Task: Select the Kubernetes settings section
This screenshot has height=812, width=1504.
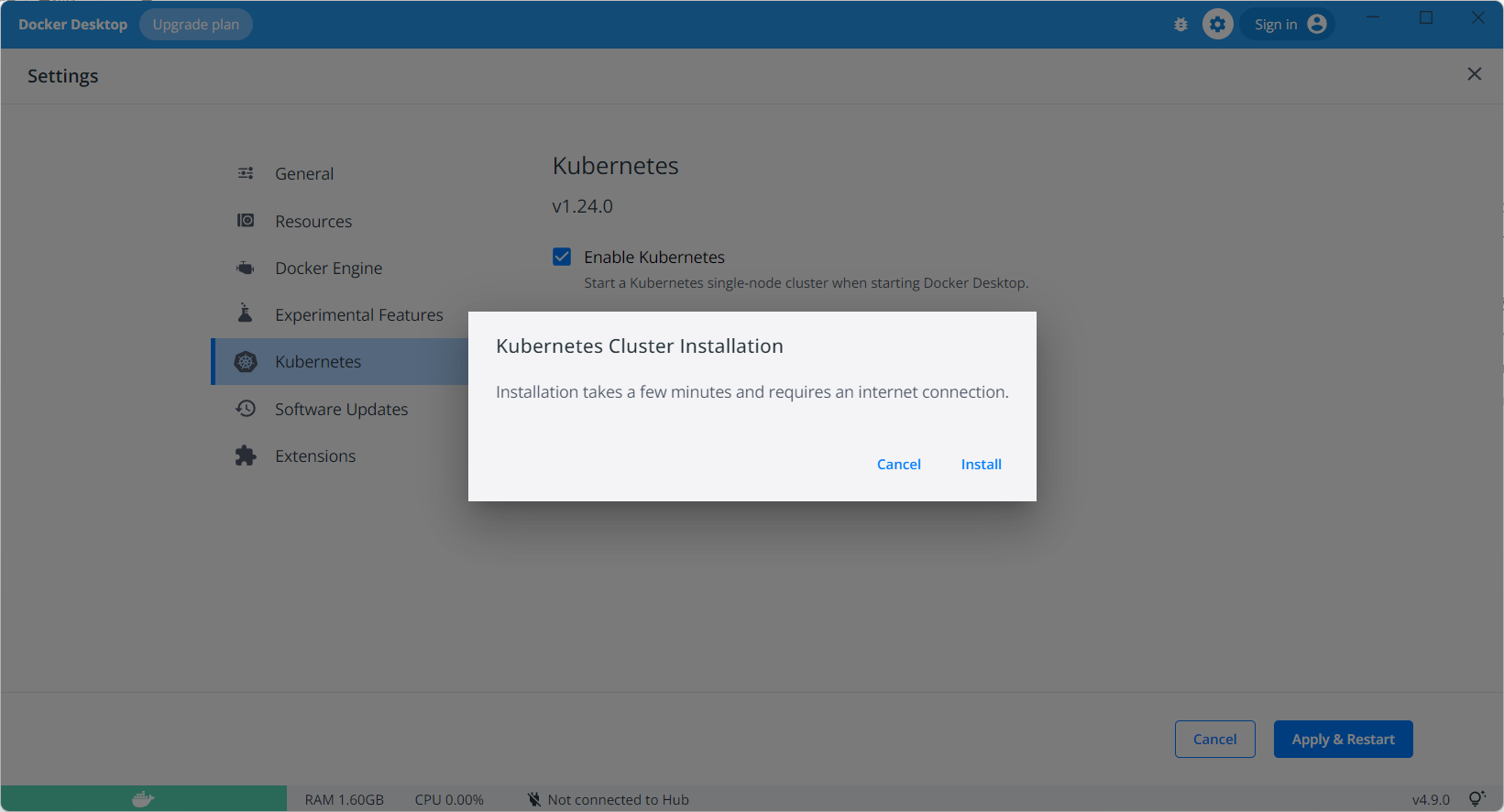Action: (340, 361)
